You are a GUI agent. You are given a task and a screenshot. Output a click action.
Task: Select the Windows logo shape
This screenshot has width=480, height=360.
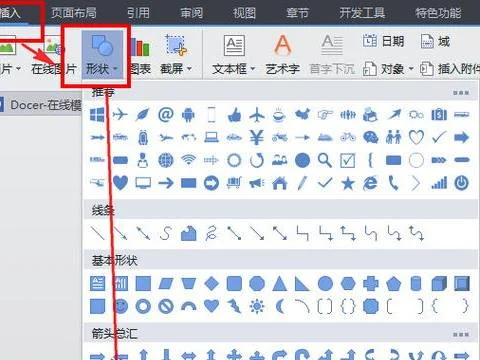(x=97, y=115)
